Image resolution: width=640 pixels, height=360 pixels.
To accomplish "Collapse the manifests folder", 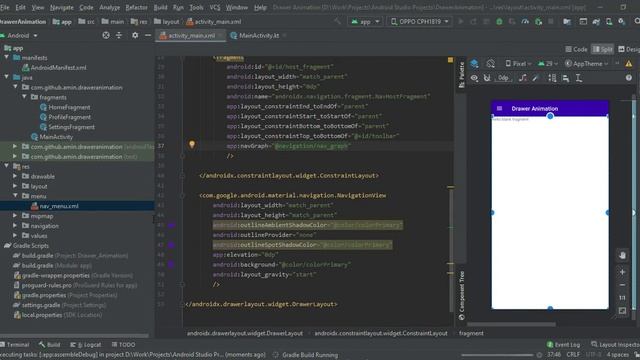I will click(7, 58).
